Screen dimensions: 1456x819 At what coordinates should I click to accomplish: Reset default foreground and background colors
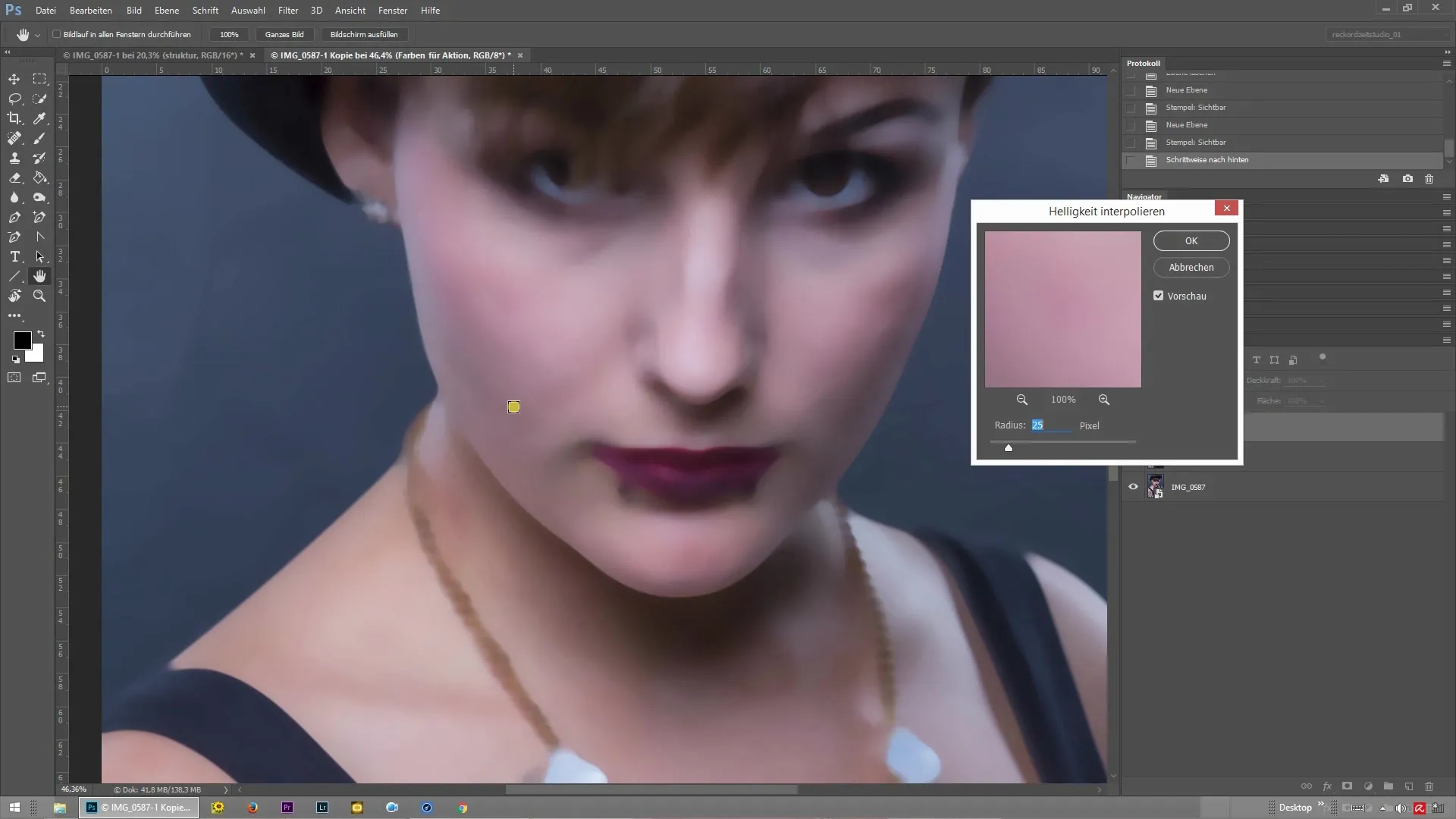click(15, 359)
